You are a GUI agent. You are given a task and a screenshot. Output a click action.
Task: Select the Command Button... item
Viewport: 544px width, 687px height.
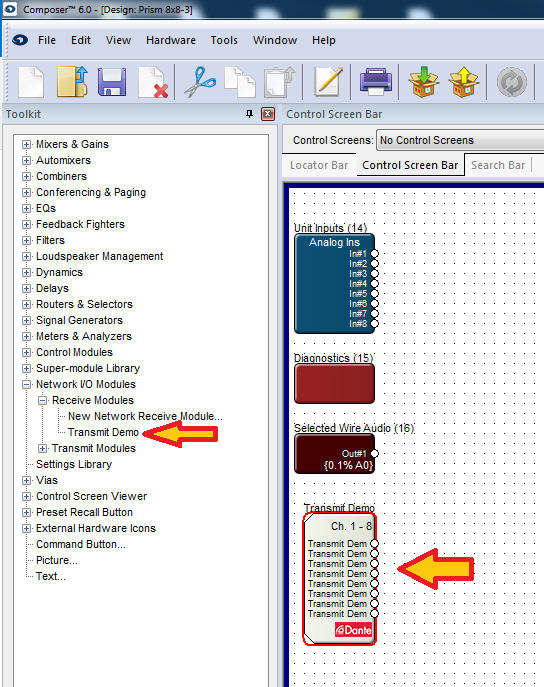(81, 544)
